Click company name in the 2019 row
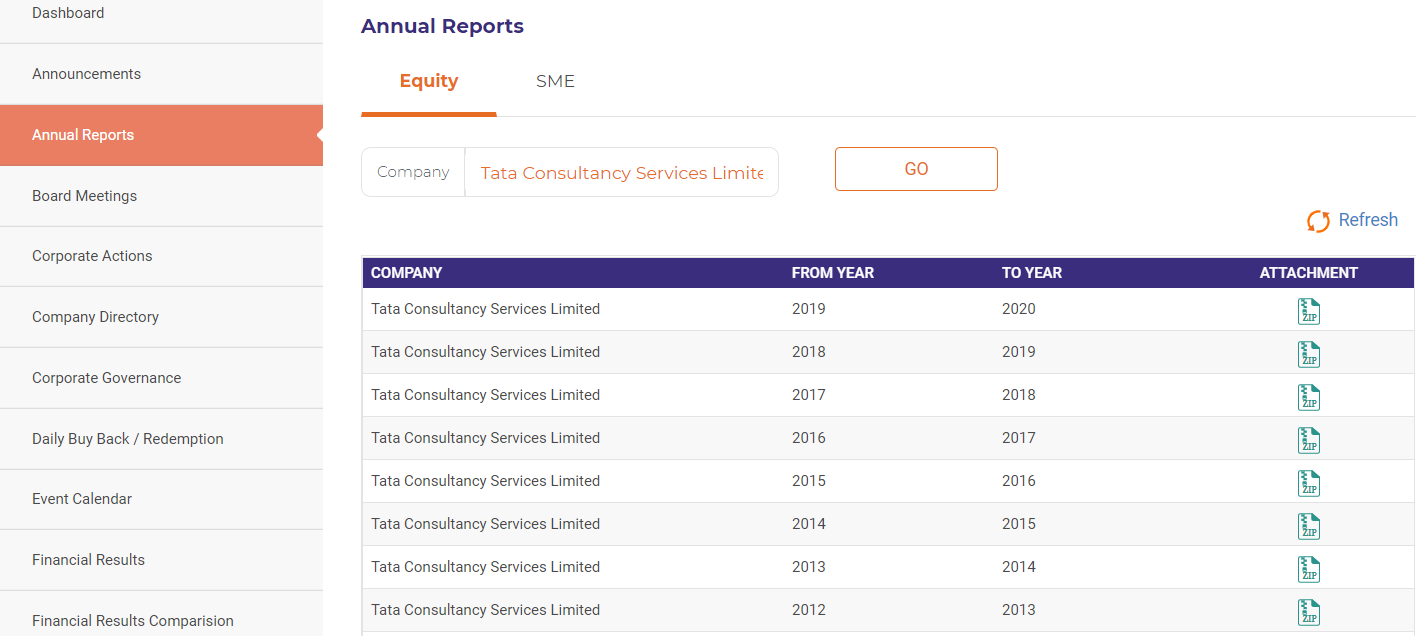Image resolution: width=1416 pixels, height=636 pixels. coord(485,309)
